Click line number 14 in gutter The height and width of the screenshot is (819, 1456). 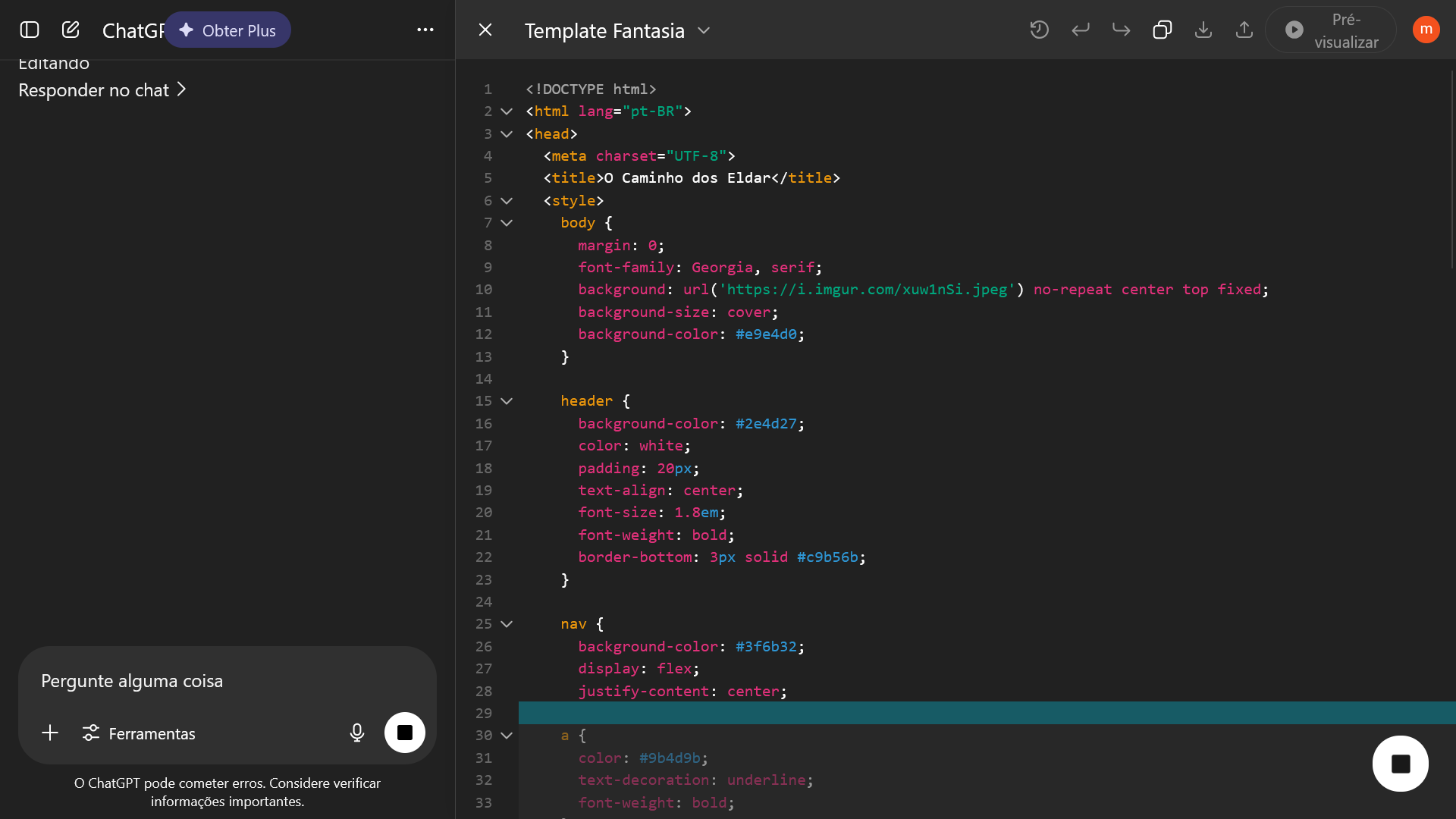pos(484,379)
